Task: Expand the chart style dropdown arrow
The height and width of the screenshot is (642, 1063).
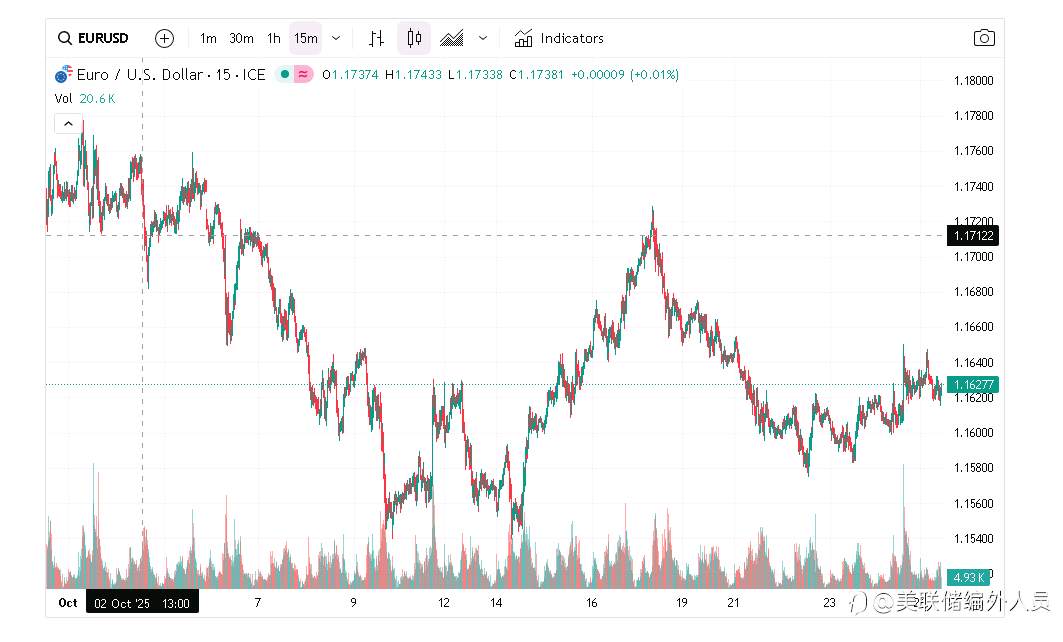Action: [x=483, y=38]
